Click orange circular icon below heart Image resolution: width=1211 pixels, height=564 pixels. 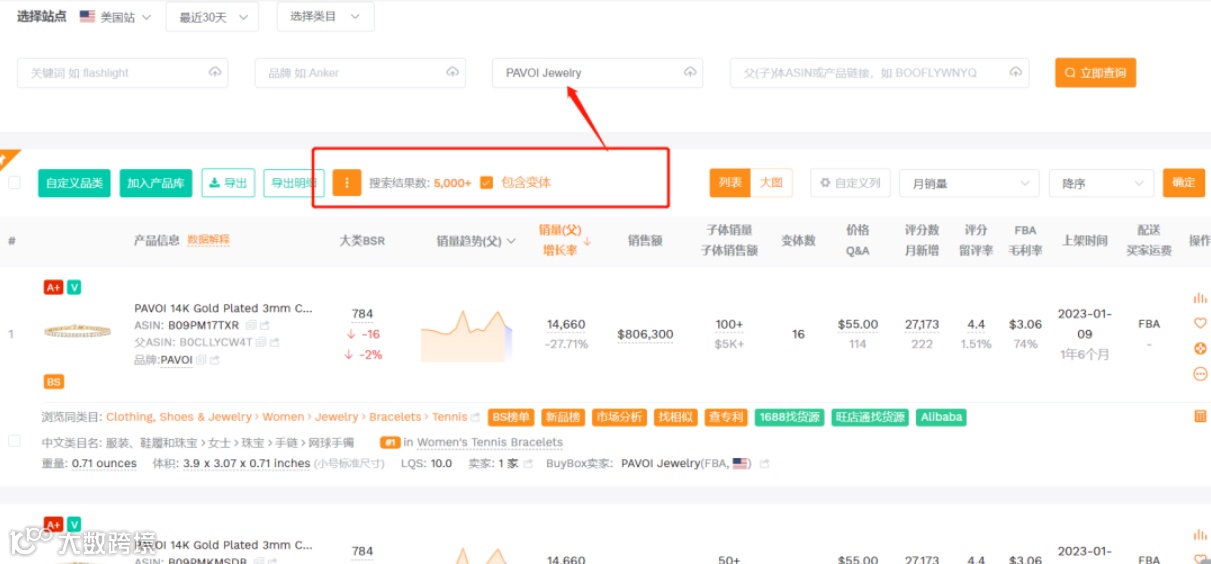point(1200,349)
